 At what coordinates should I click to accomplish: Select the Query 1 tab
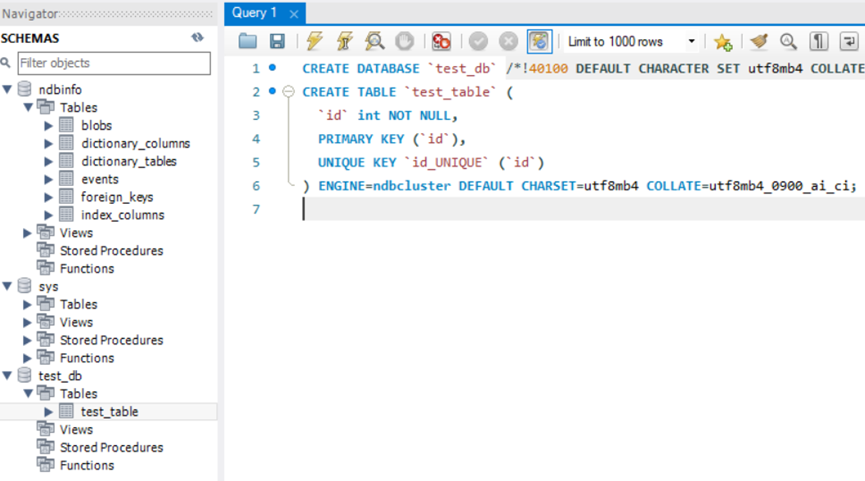coord(254,13)
